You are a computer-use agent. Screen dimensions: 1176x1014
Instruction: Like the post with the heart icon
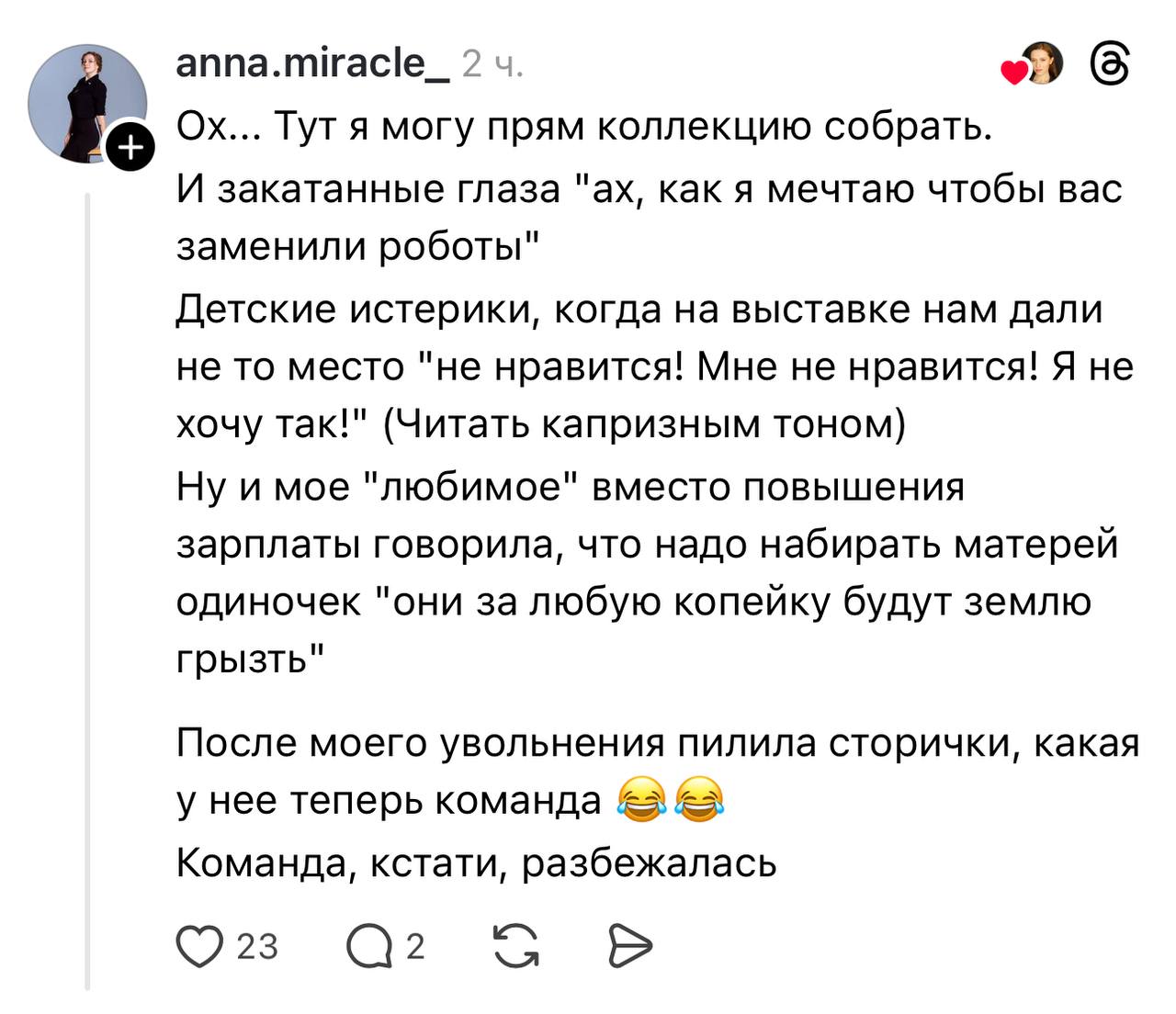[198, 946]
